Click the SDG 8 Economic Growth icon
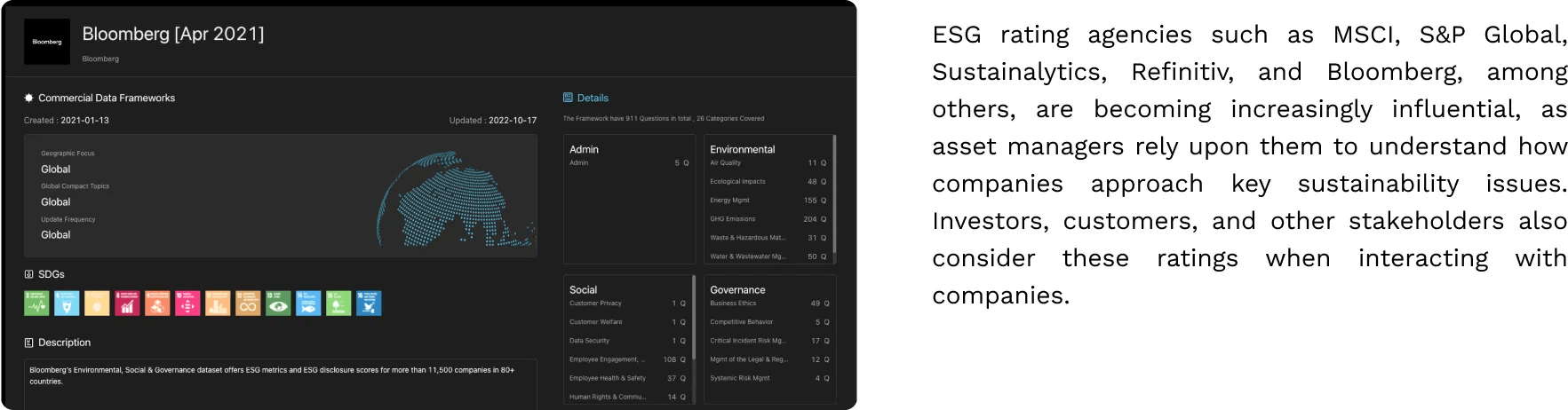 (127, 304)
